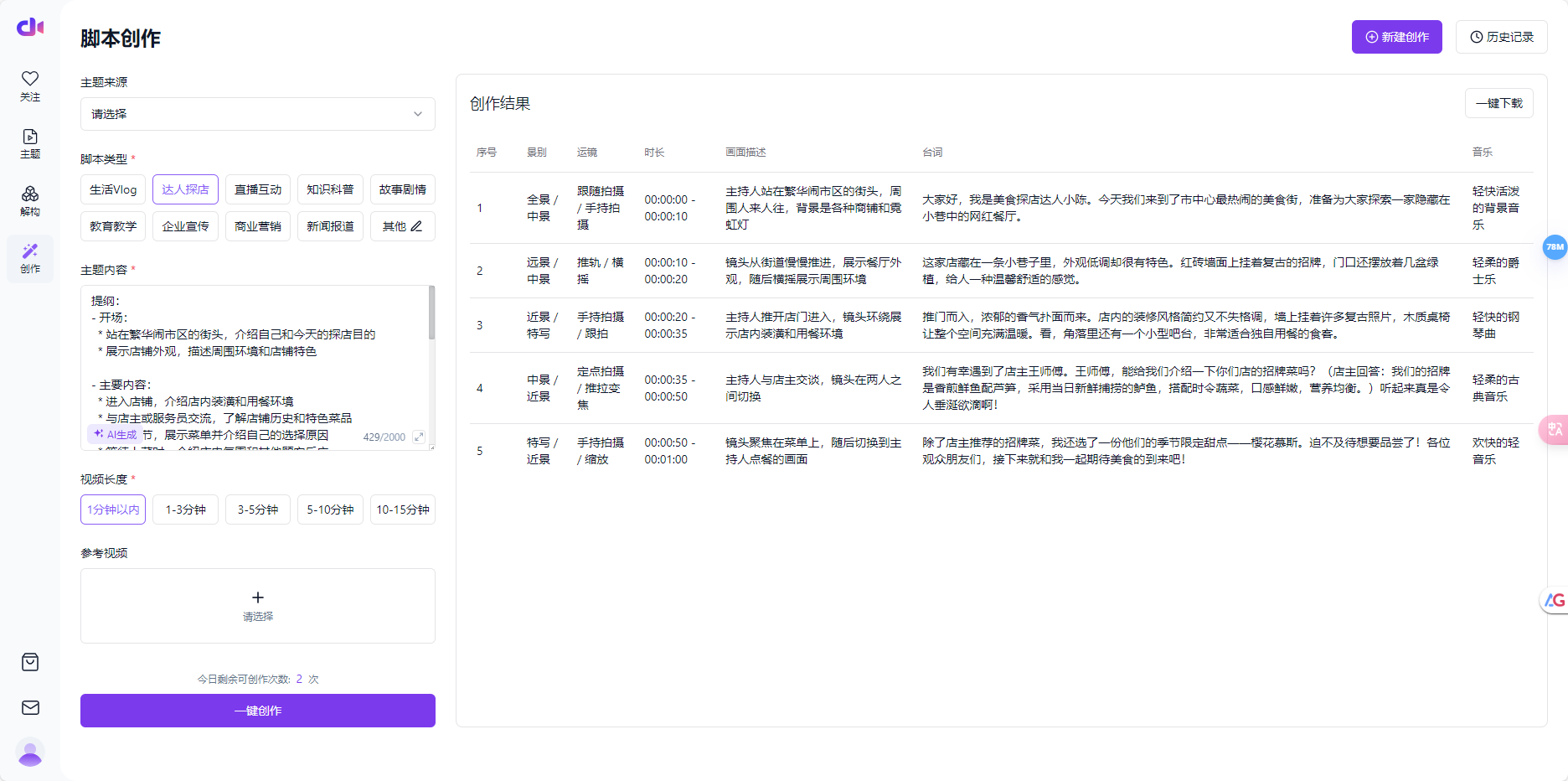Click the AI生成 icon in the topic textarea
The image size is (1568, 781).
(113, 434)
